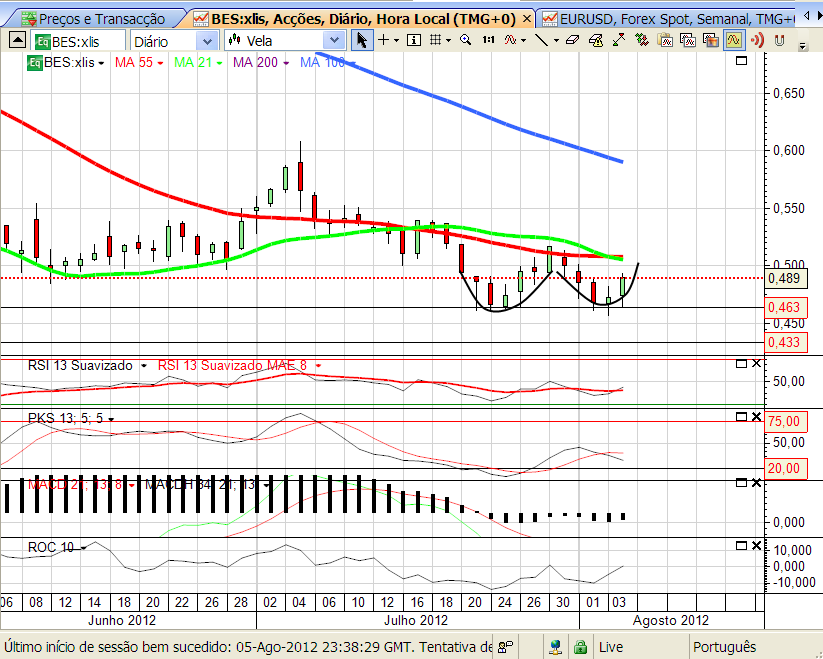Open the ROC 10 indicator menu
This screenshot has height=659, width=823.
click(x=83, y=548)
